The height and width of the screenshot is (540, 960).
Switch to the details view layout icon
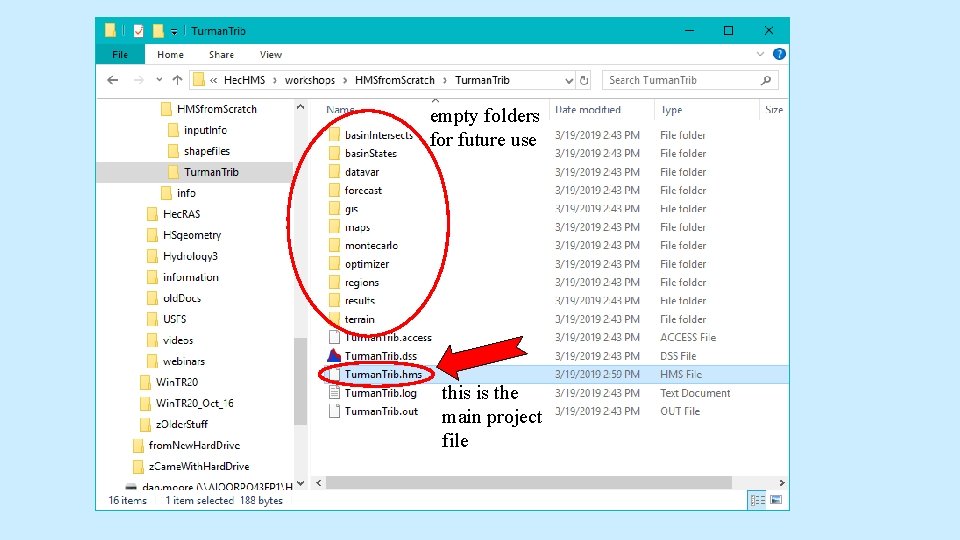tap(757, 500)
